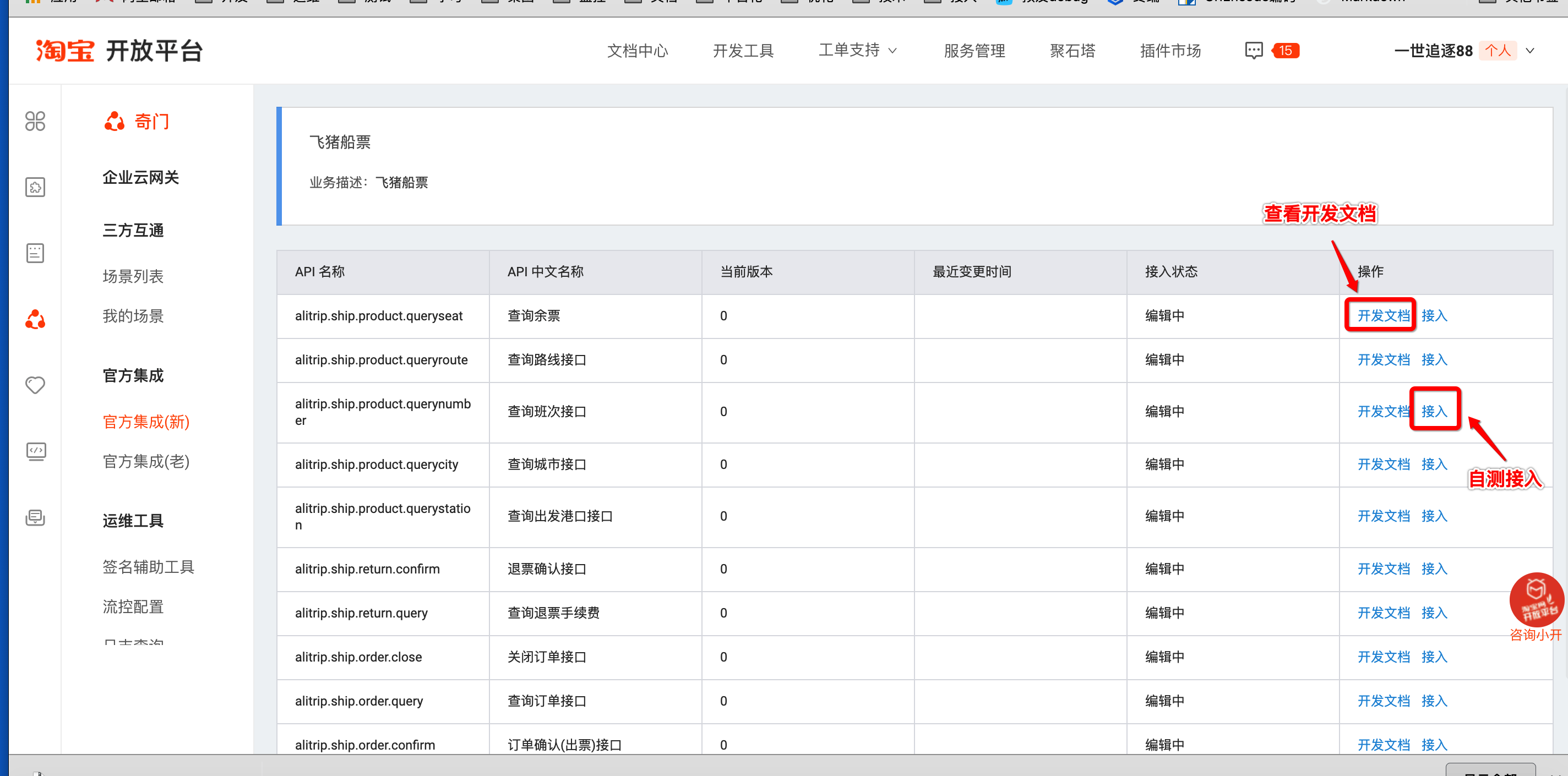Click the stacked messages icon in left rail
The image size is (1568, 776).
click(35, 517)
